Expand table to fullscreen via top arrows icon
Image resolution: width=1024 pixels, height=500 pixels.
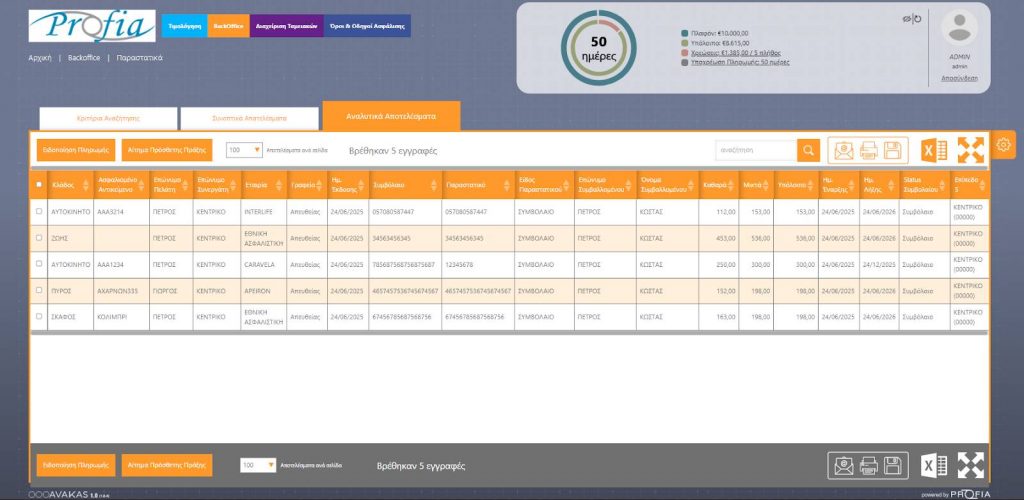(971, 150)
